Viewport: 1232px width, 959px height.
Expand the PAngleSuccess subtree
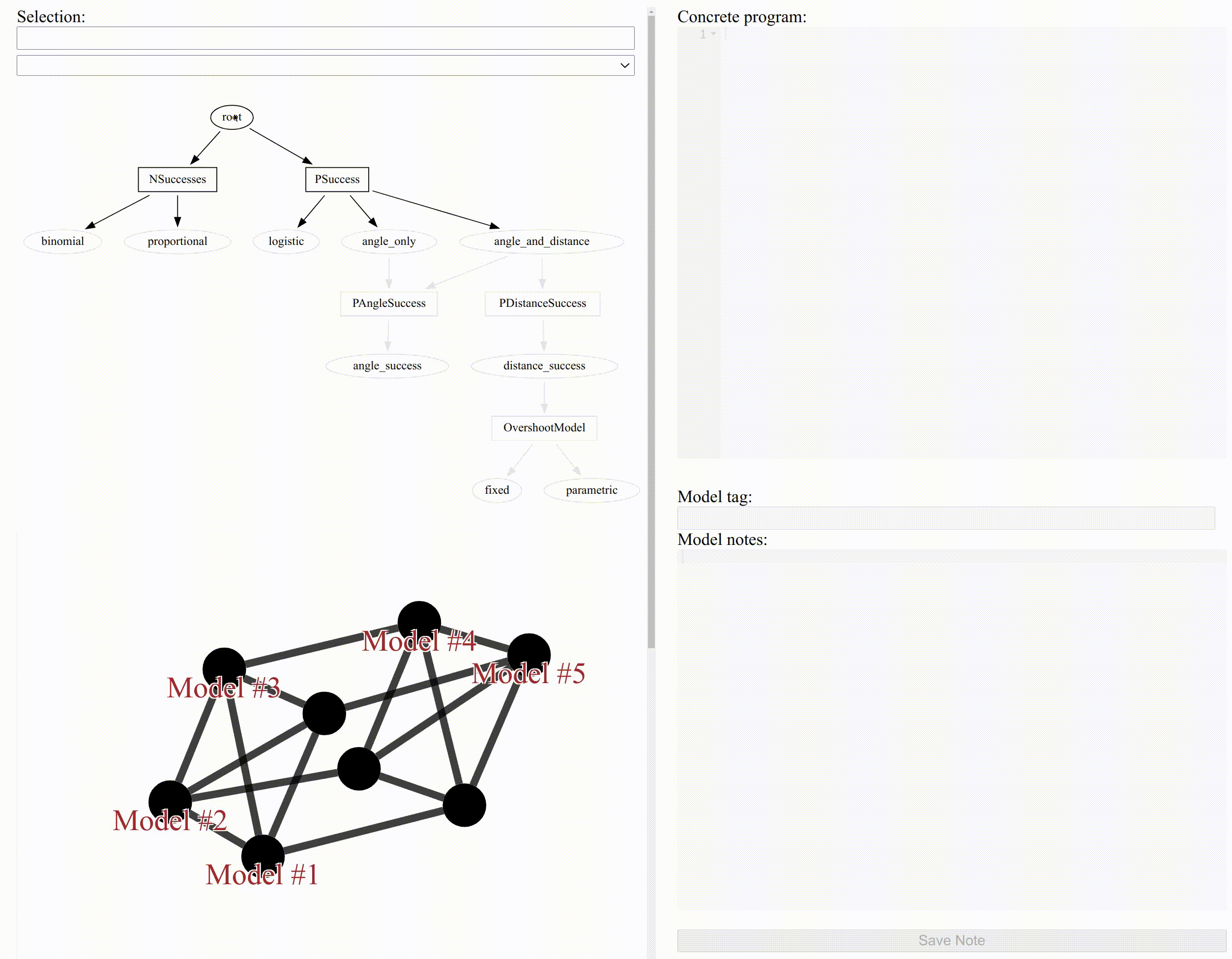pos(388,303)
